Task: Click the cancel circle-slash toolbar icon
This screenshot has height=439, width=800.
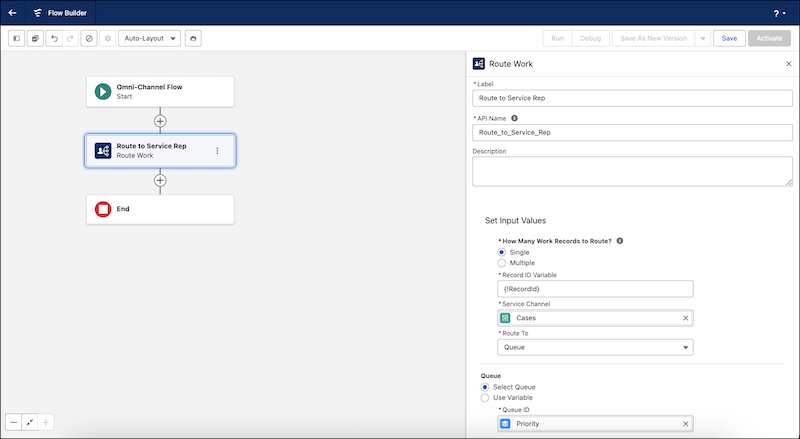Action: tap(89, 38)
